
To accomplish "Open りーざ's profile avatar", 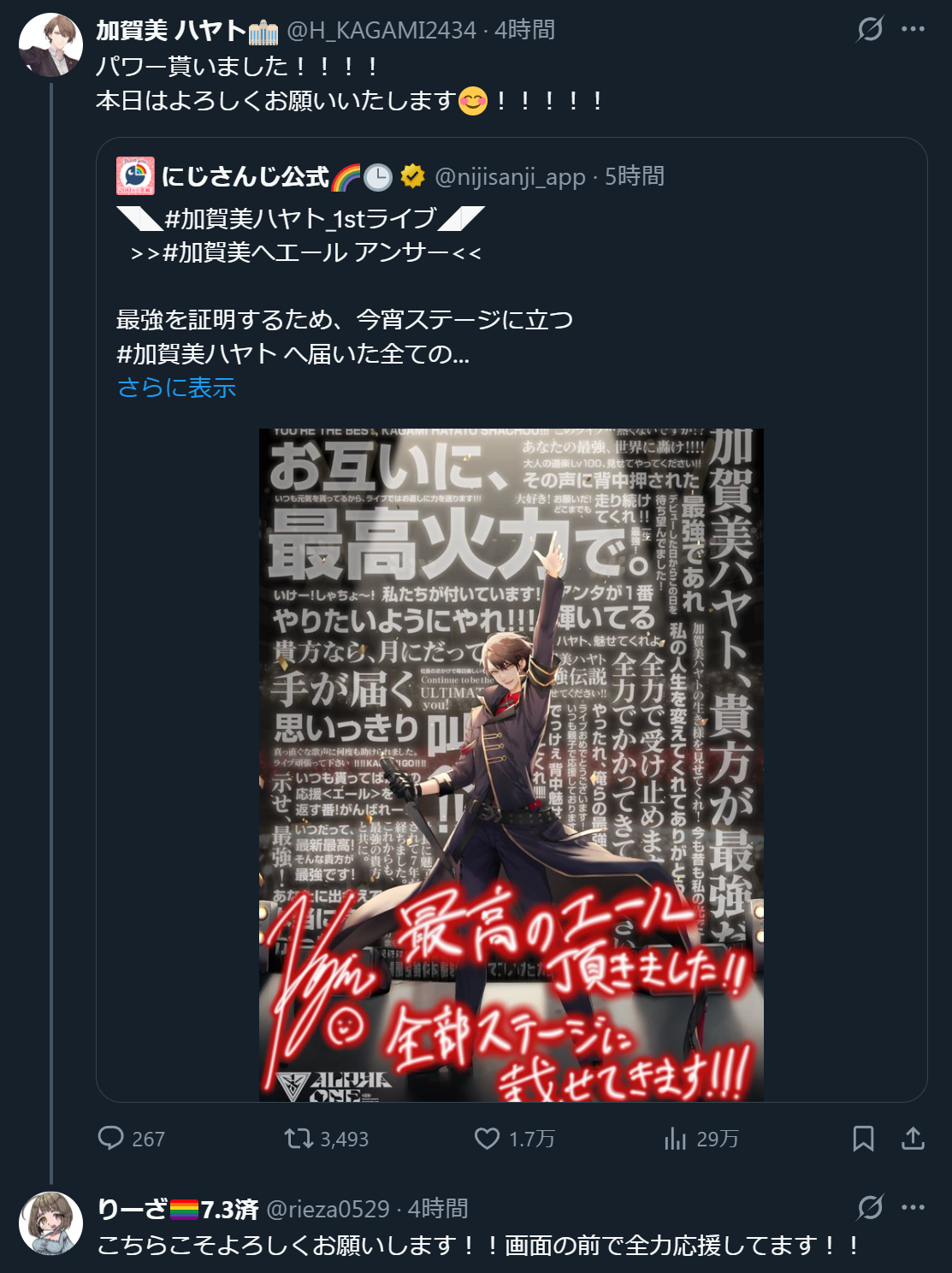I will coord(50,1223).
